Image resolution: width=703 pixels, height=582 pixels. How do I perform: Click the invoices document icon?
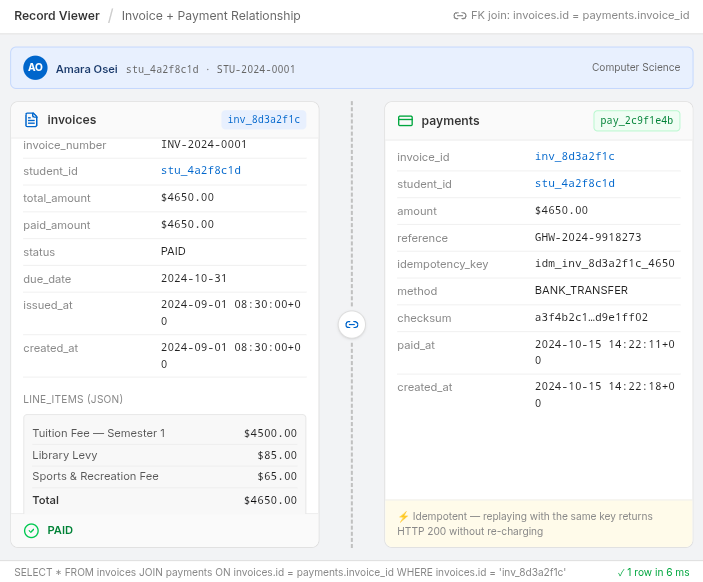[x=31, y=120]
